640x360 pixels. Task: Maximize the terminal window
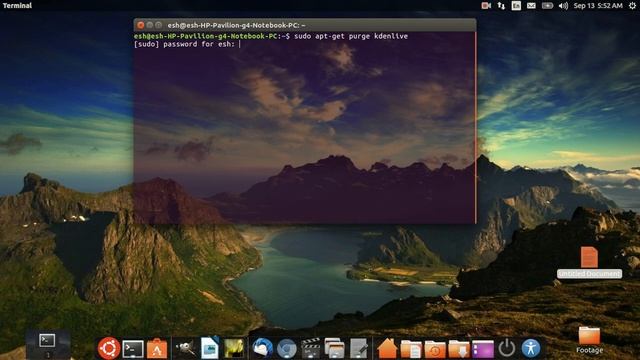click(x=159, y=25)
